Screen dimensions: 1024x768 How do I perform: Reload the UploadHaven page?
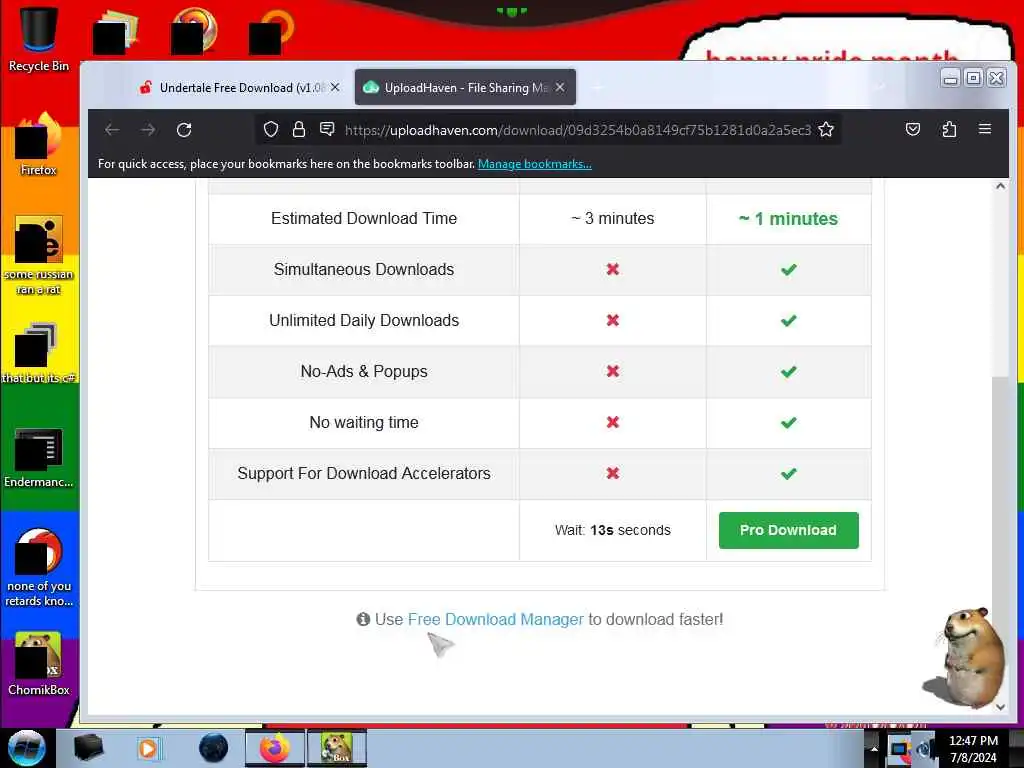[x=184, y=130]
